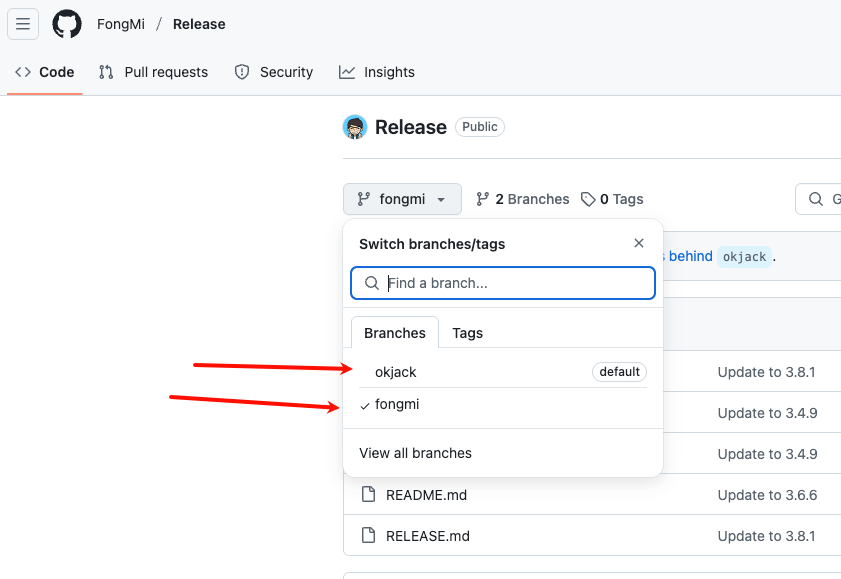
Task: Open the Insights tab
Action: 377,72
